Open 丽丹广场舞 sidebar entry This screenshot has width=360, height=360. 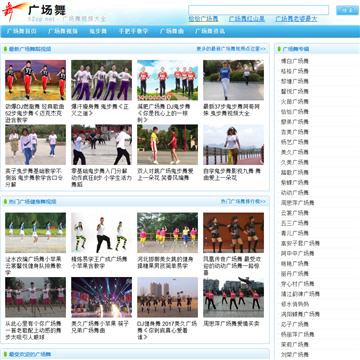(x=295, y=274)
